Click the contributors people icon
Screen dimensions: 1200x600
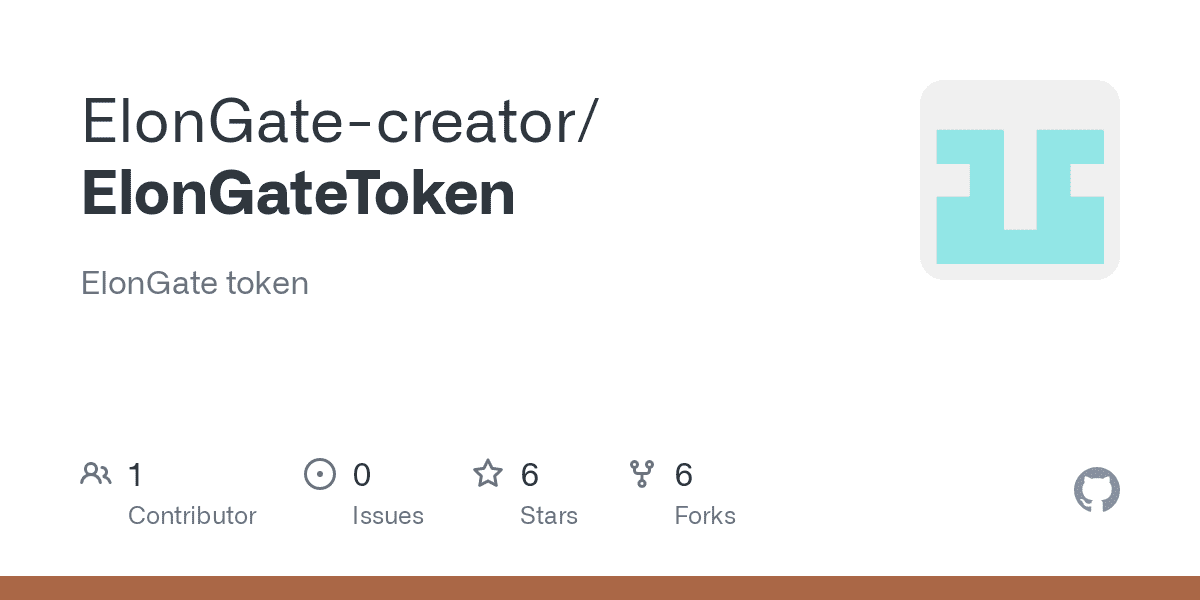tap(96, 474)
